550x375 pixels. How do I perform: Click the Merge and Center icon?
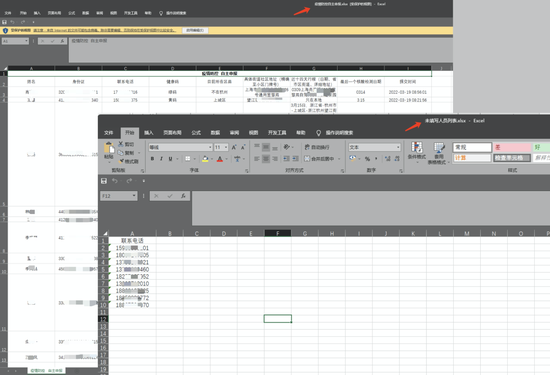tap(307, 159)
